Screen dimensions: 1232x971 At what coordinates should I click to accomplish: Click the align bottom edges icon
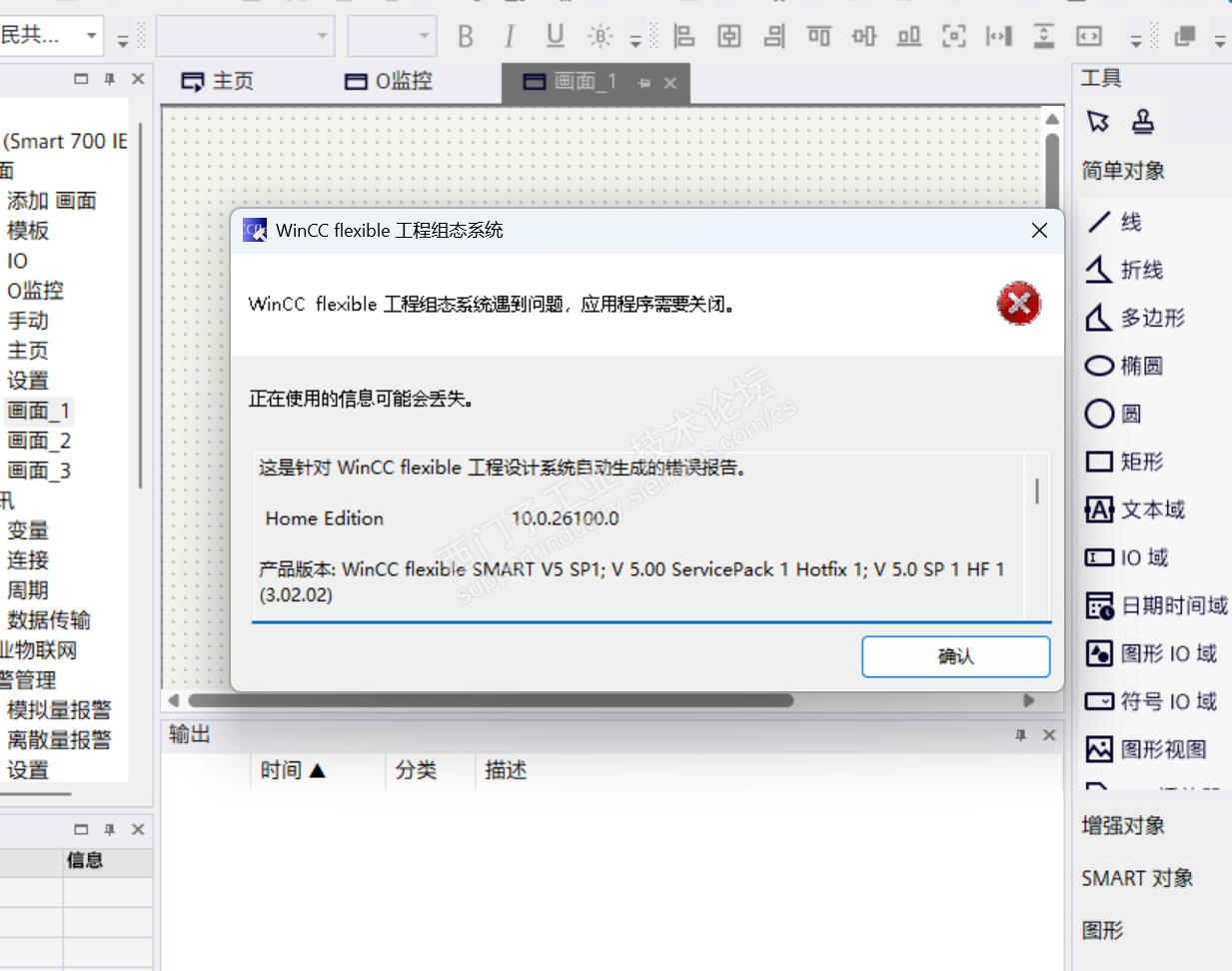pos(909,37)
